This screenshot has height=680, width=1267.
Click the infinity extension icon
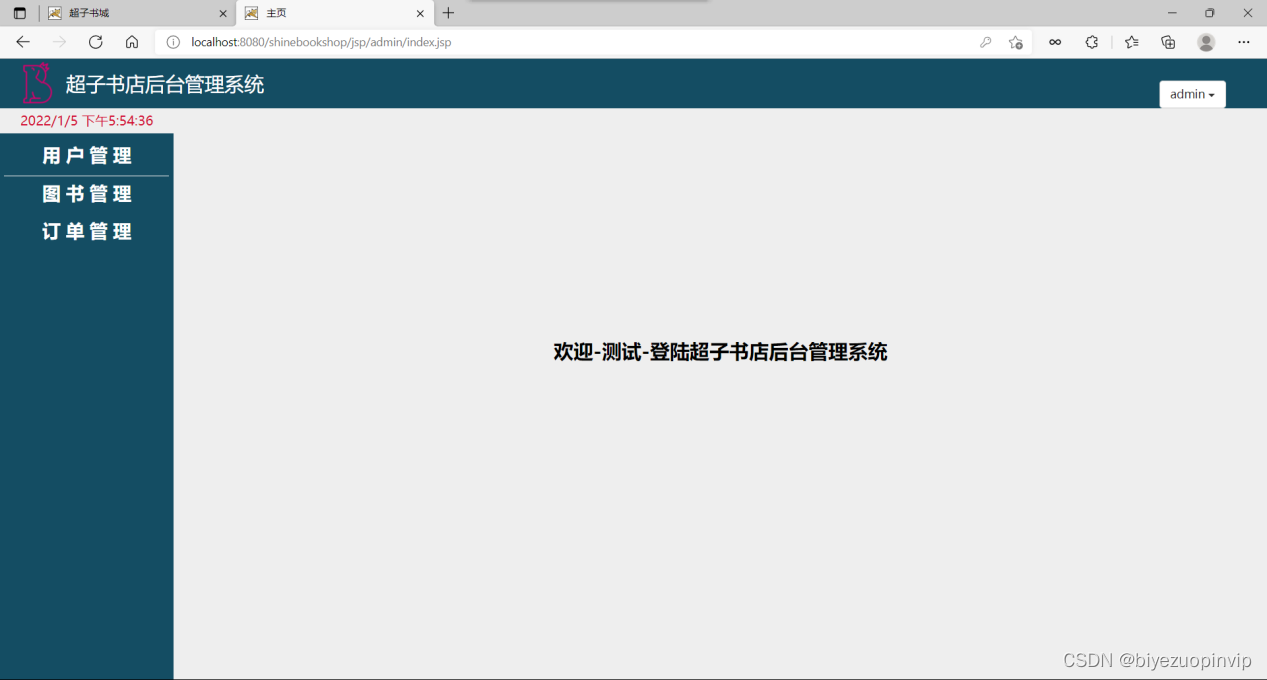click(1055, 42)
